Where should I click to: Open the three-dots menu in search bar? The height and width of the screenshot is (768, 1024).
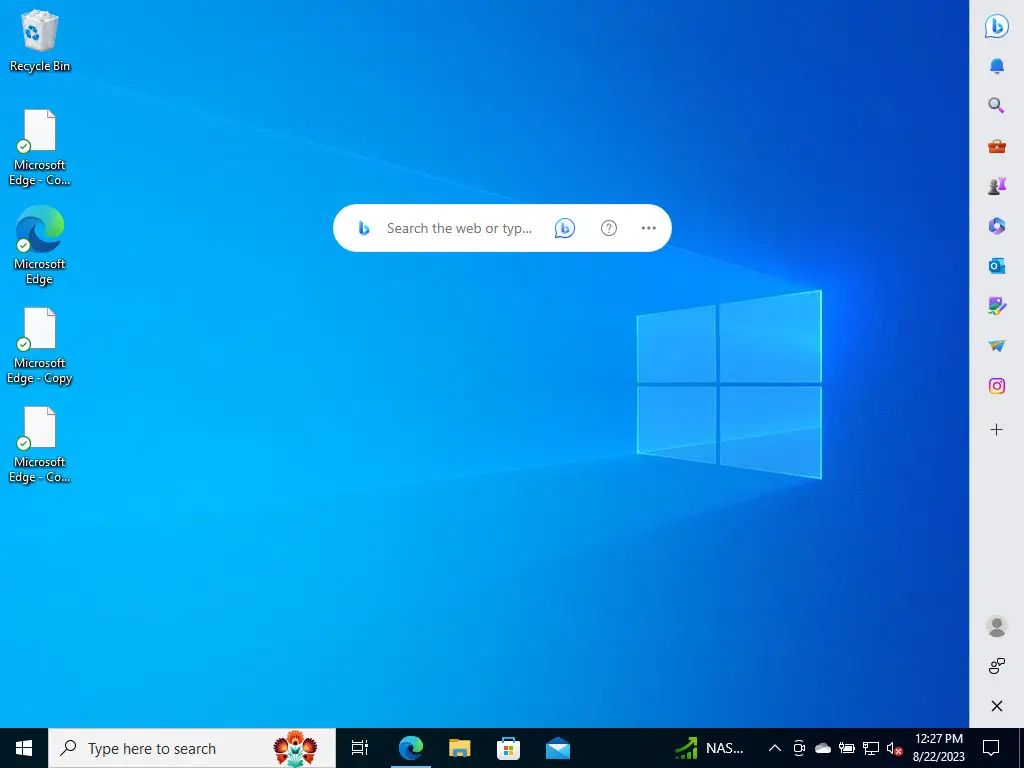point(648,228)
